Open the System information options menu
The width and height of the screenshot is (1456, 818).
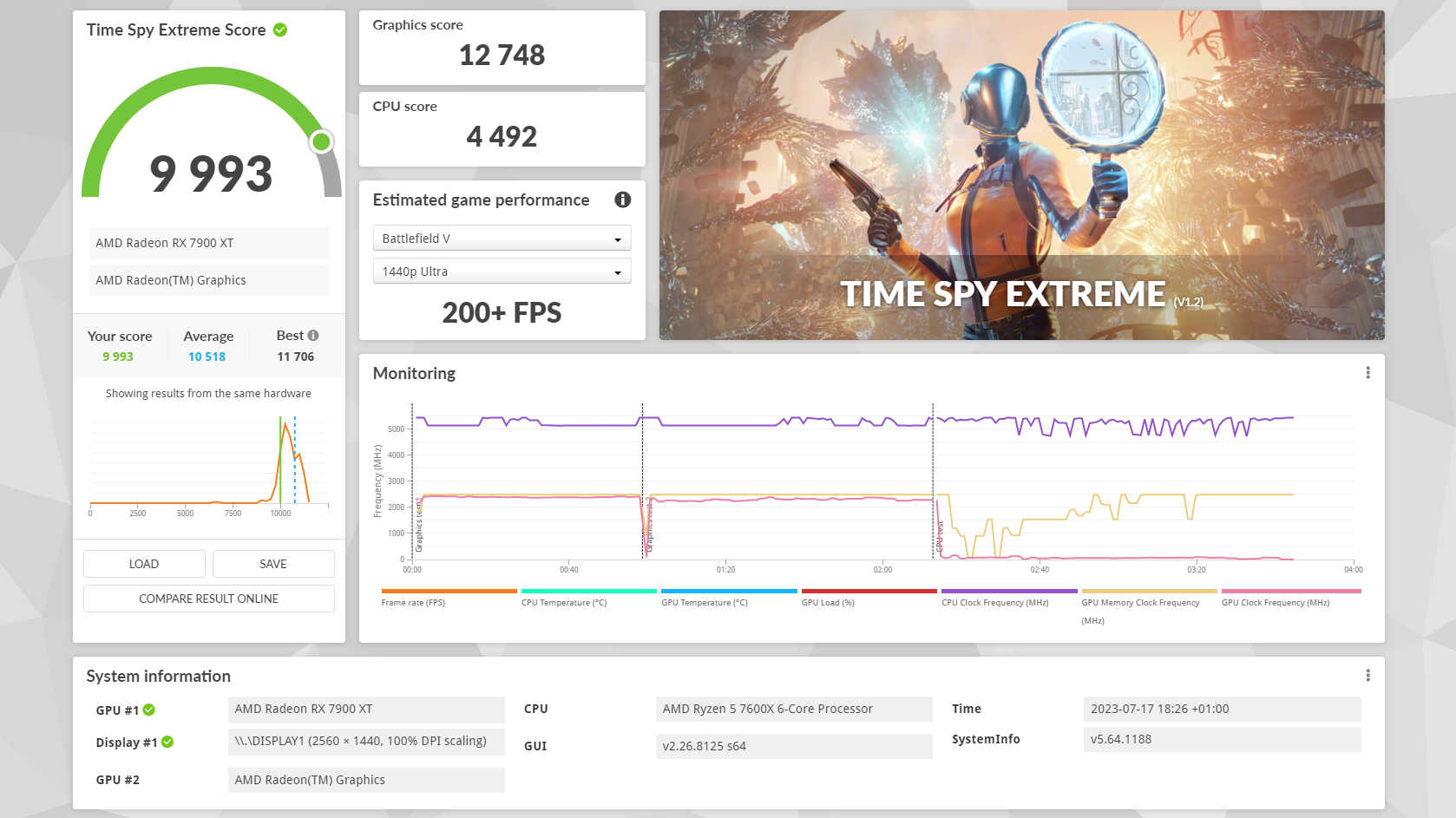(x=1367, y=674)
